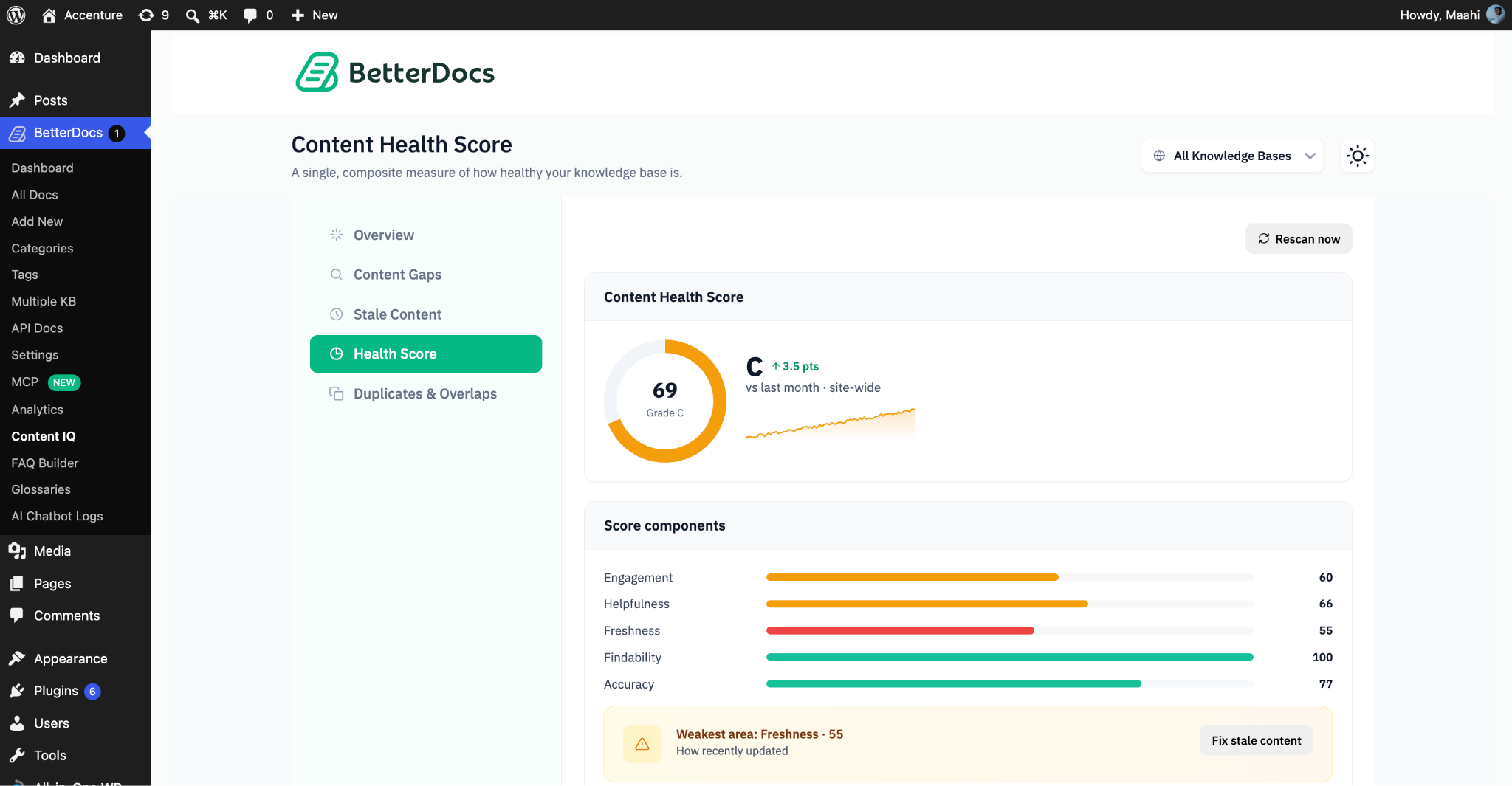Select the Health Score tab
This screenshot has width=1512, height=786.
[426, 354]
